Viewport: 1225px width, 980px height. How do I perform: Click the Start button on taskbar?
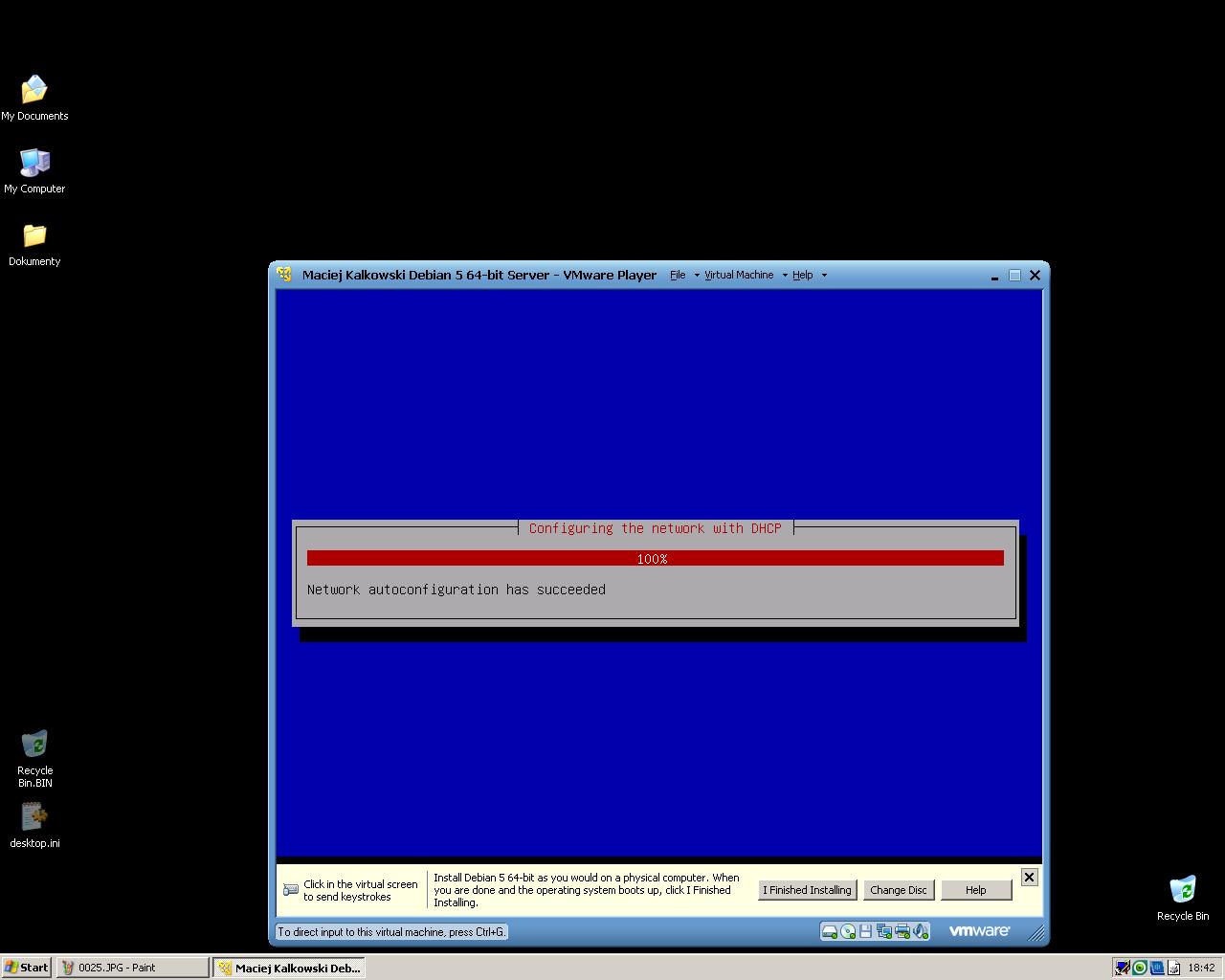(x=27, y=968)
